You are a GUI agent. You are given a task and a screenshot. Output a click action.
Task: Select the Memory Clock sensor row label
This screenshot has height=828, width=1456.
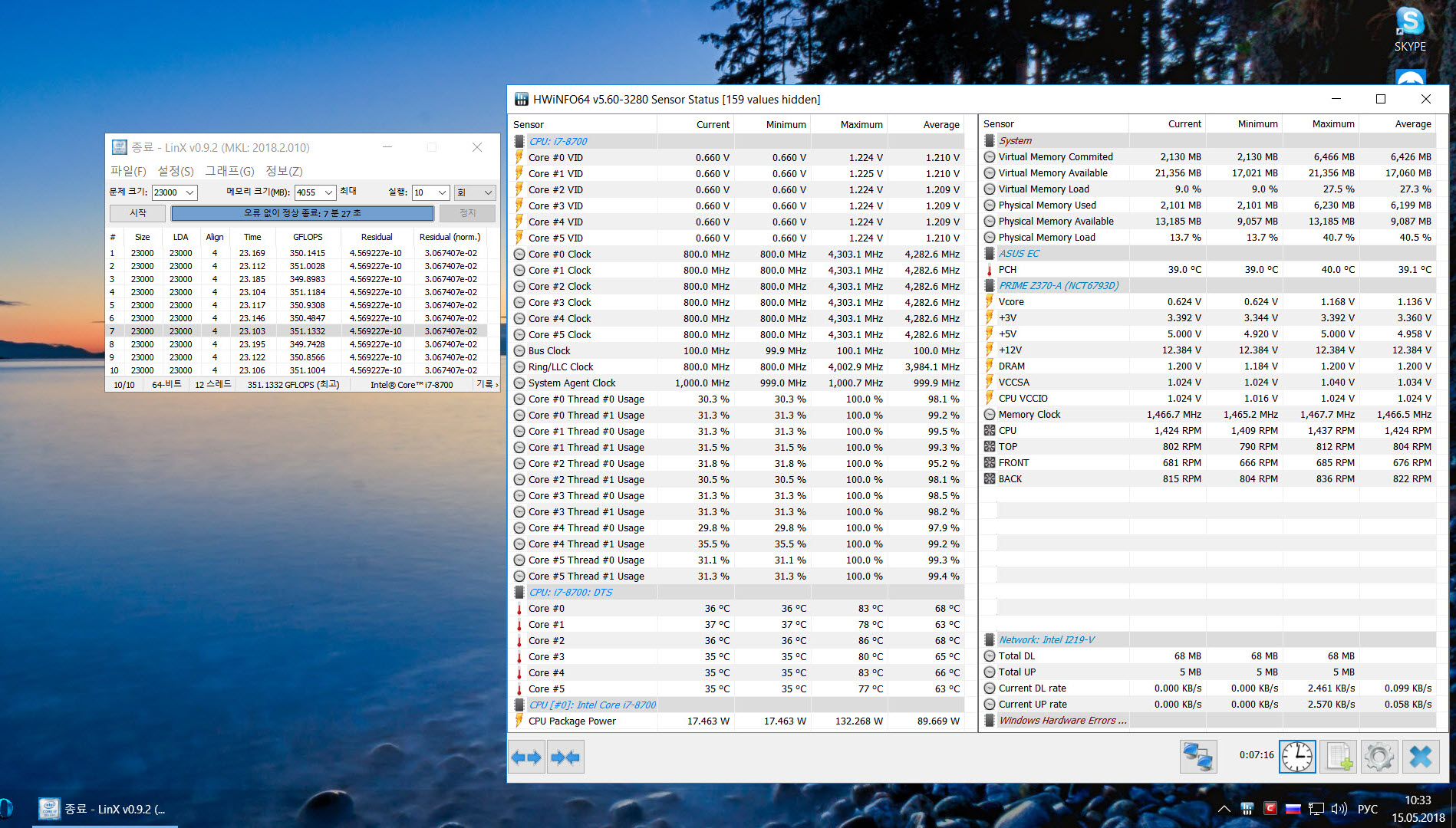tap(1029, 414)
